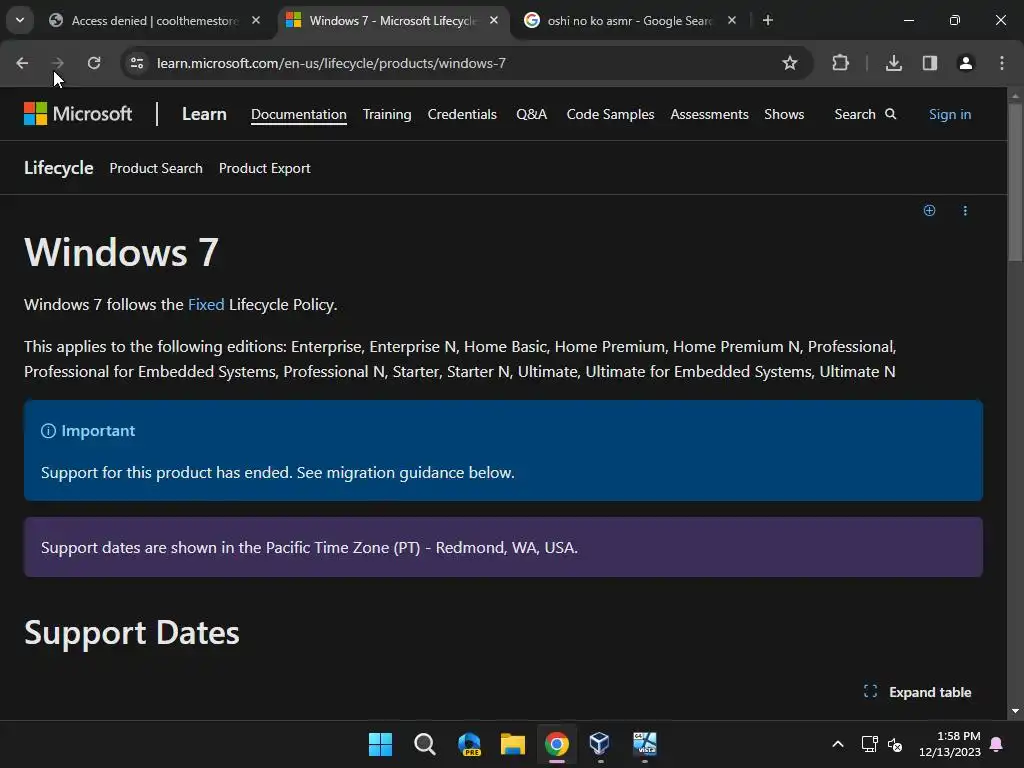Screen dimensions: 1024x768
Task: Close the oshi no ko asmr tab
Action: [x=731, y=20]
